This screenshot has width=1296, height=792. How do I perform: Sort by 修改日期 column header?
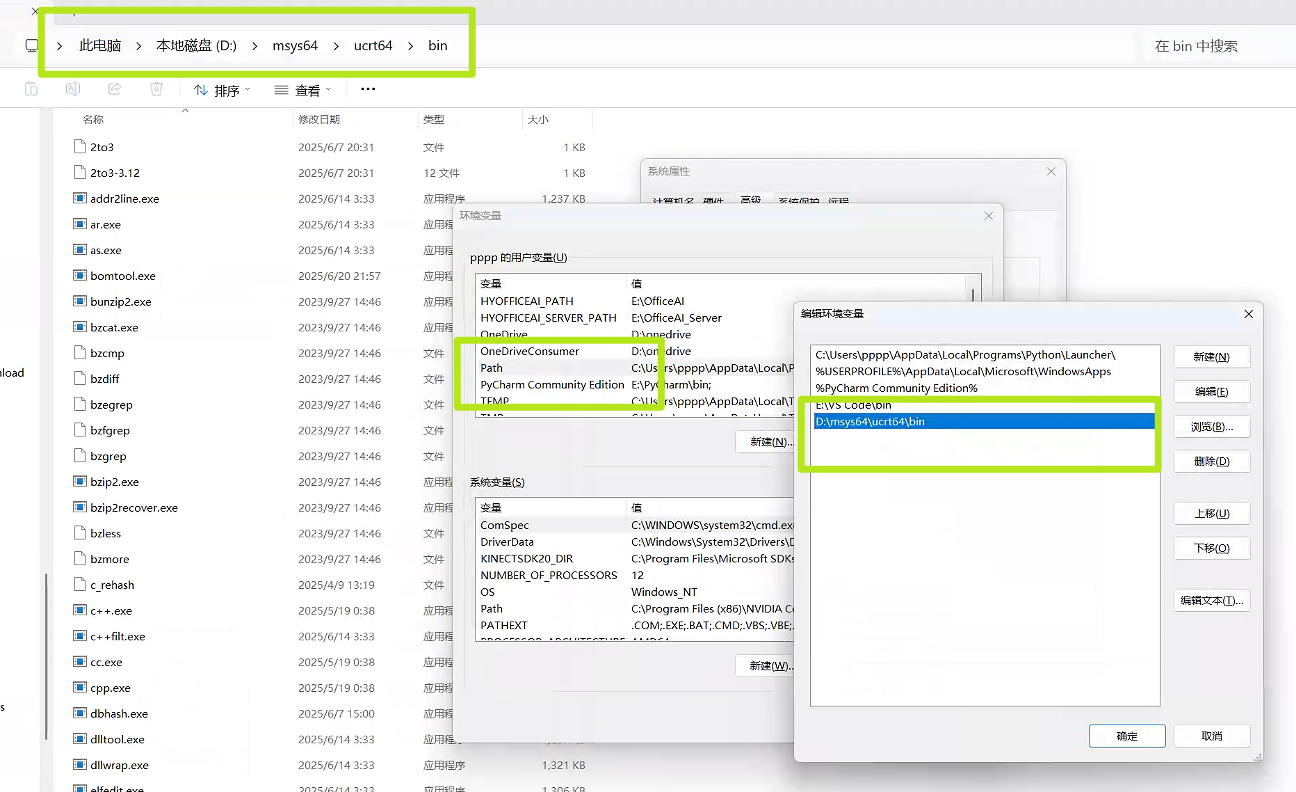click(318, 120)
